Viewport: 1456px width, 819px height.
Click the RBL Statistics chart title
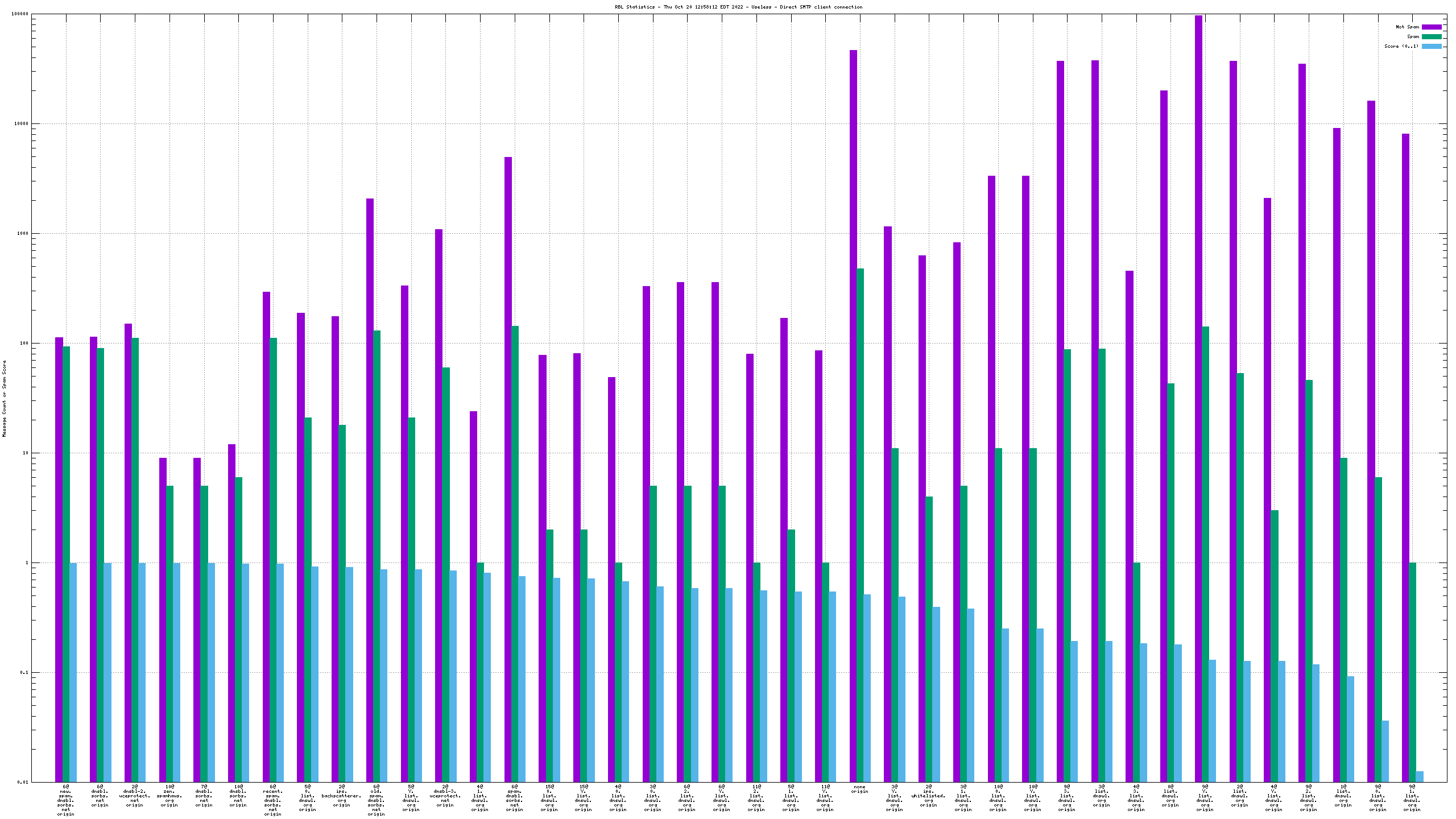[738, 7]
